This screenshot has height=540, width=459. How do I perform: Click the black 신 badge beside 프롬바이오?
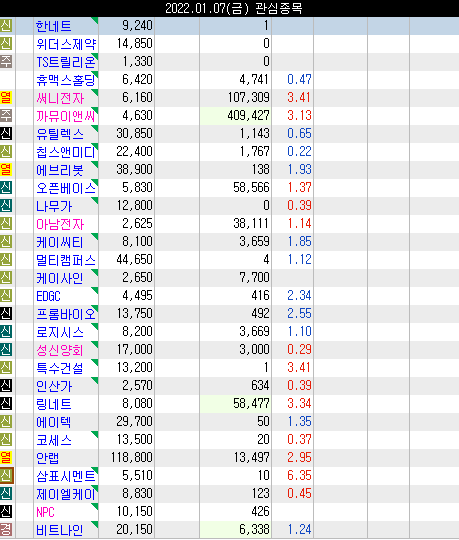[x=6, y=314]
